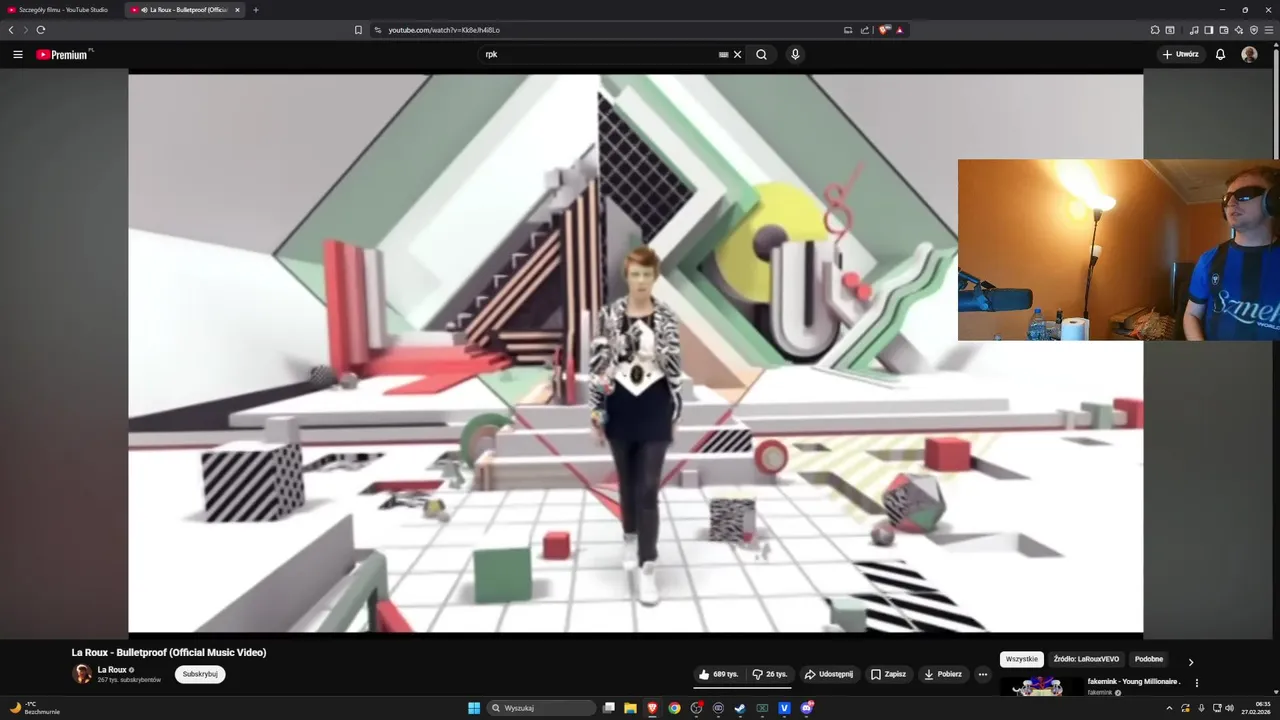The height and width of the screenshot is (720, 1280).
Task: Open clock showing 06:35 27.02.2026
Action: click(1256, 708)
